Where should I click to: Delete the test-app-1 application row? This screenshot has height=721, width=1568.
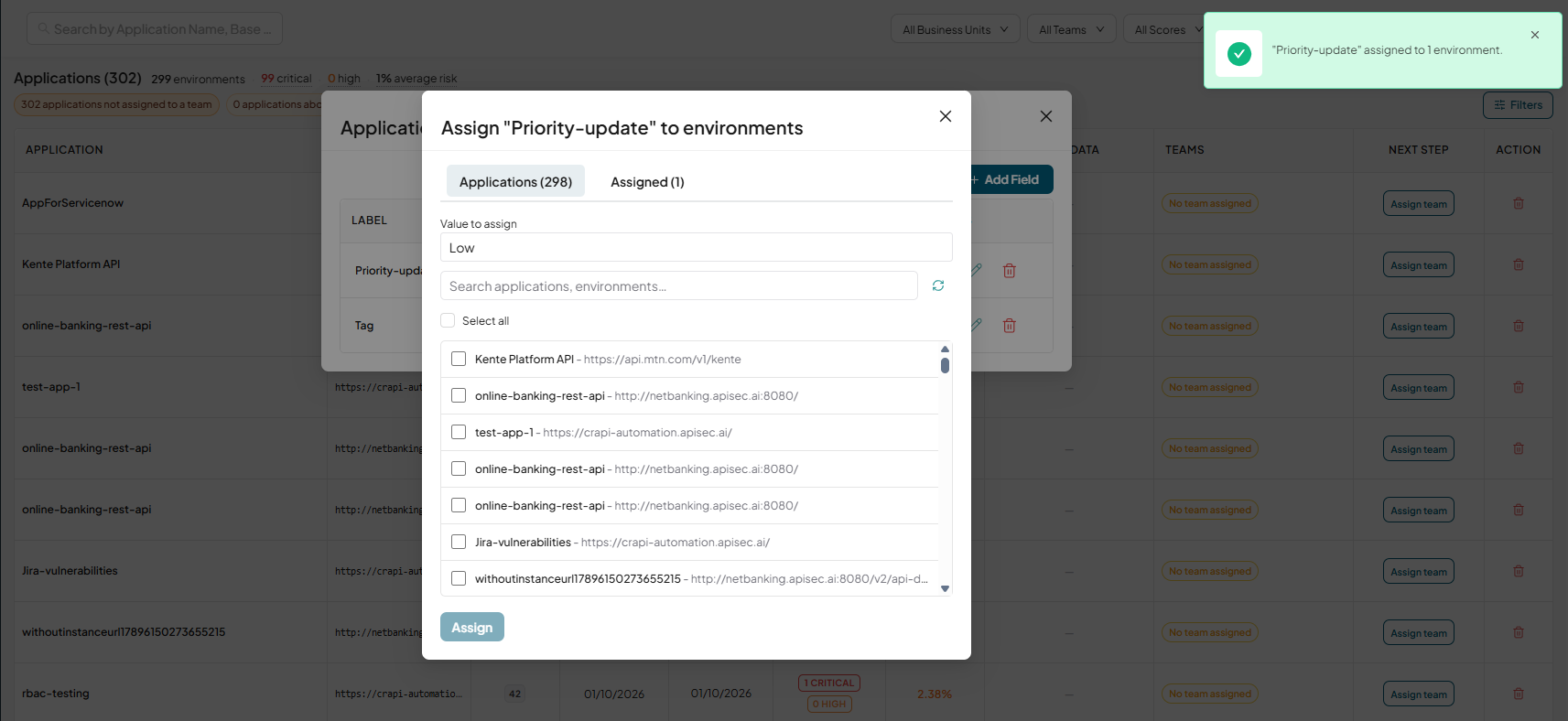pyautogui.click(x=1519, y=387)
